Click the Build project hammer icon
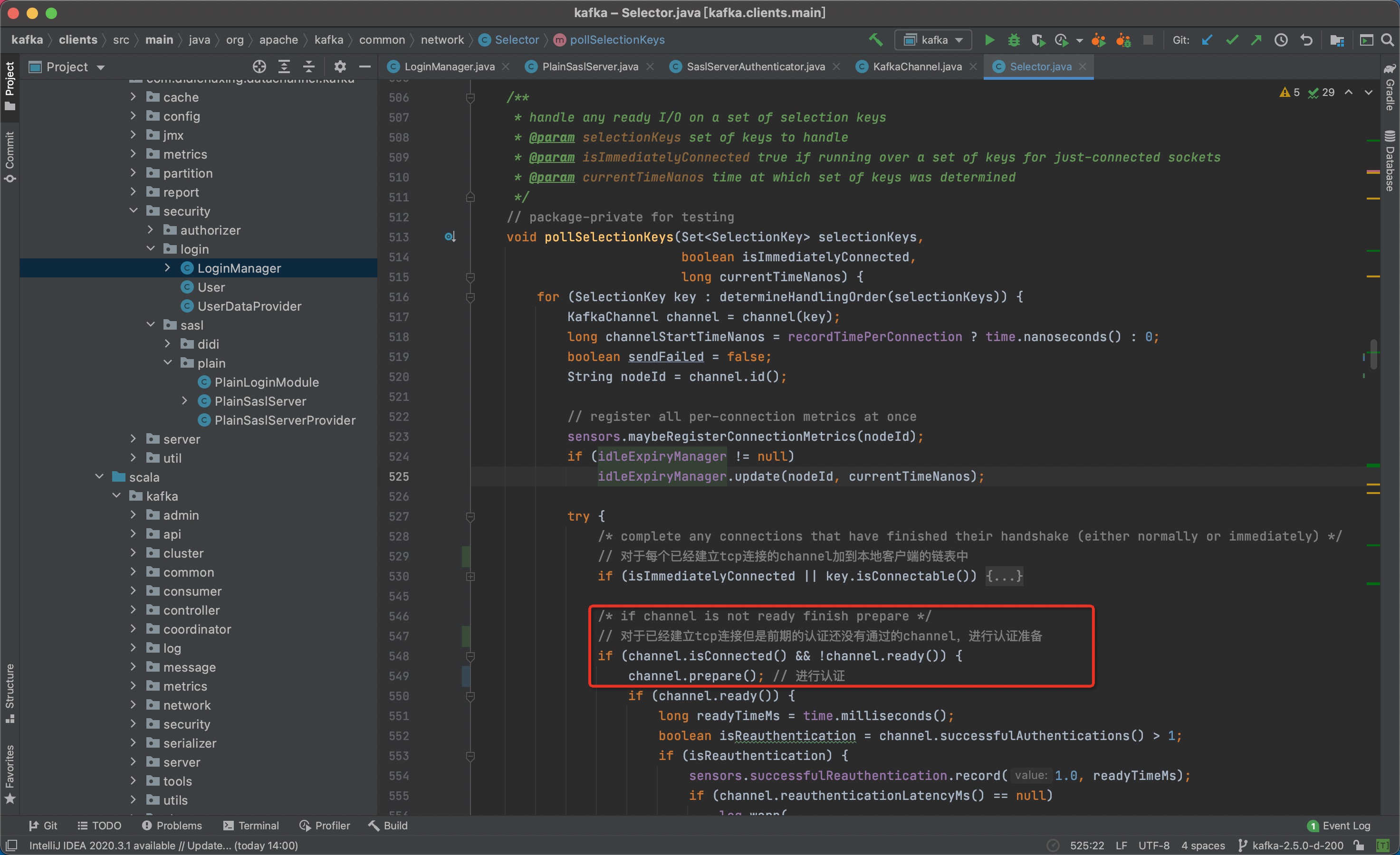 pyautogui.click(x=875, y=40)
